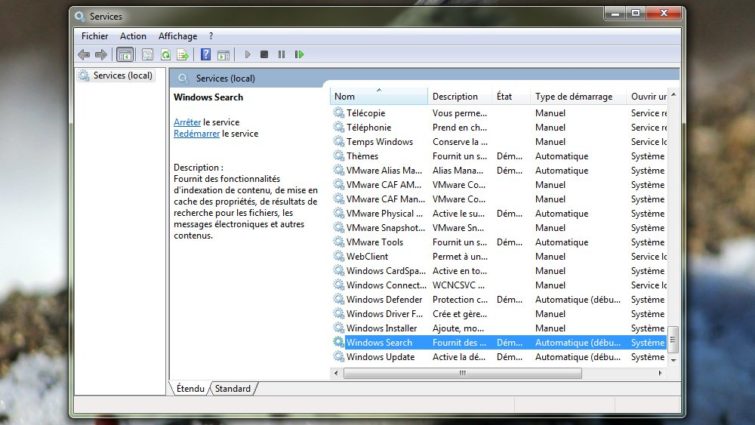Click the gear icon beside Windows Update
This screenshot has width=755, height=425.
(x=338, y=357)
